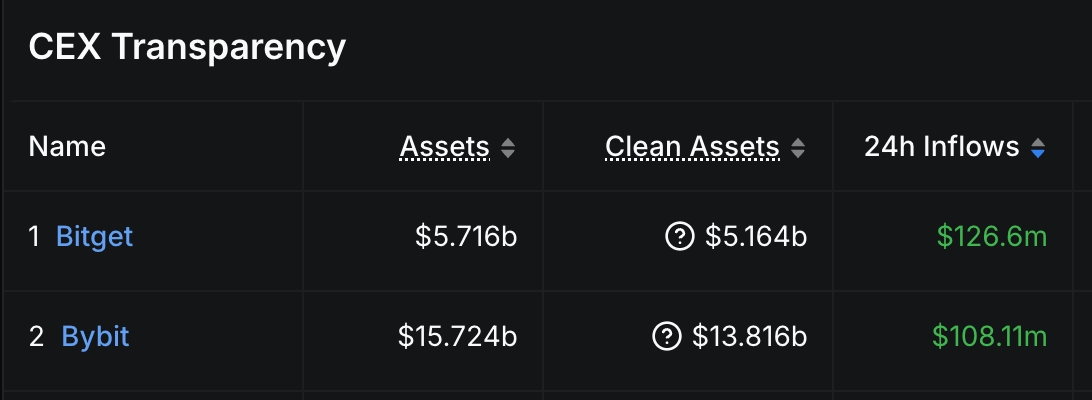
Task: Click Bitget's $5.164b clean assets figure
Action: pos(756,237)
